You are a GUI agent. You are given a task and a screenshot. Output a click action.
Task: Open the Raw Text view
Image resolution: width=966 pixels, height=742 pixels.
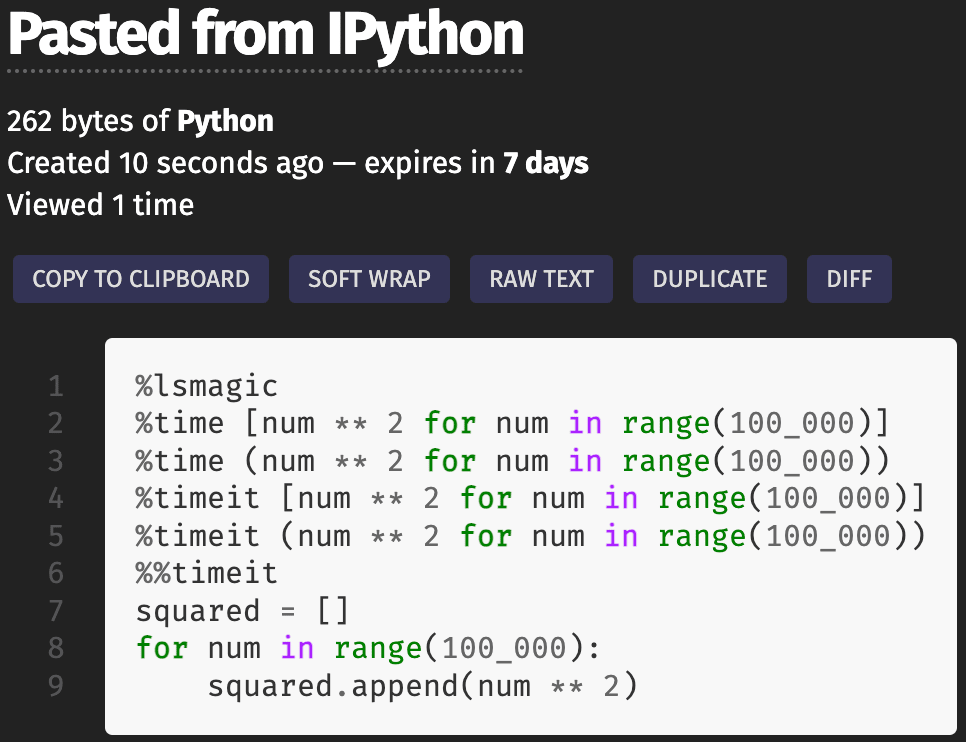pyautogui.click(x=541, y=279)
